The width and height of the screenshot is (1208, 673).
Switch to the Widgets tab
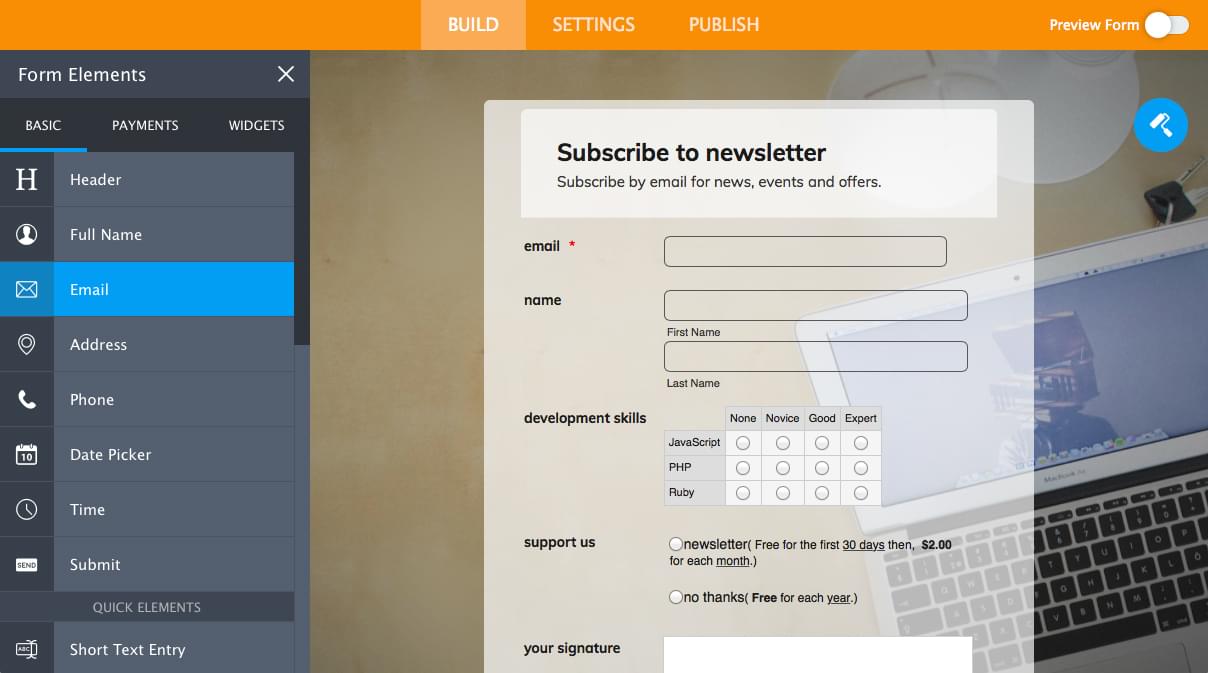click(256, 125)
